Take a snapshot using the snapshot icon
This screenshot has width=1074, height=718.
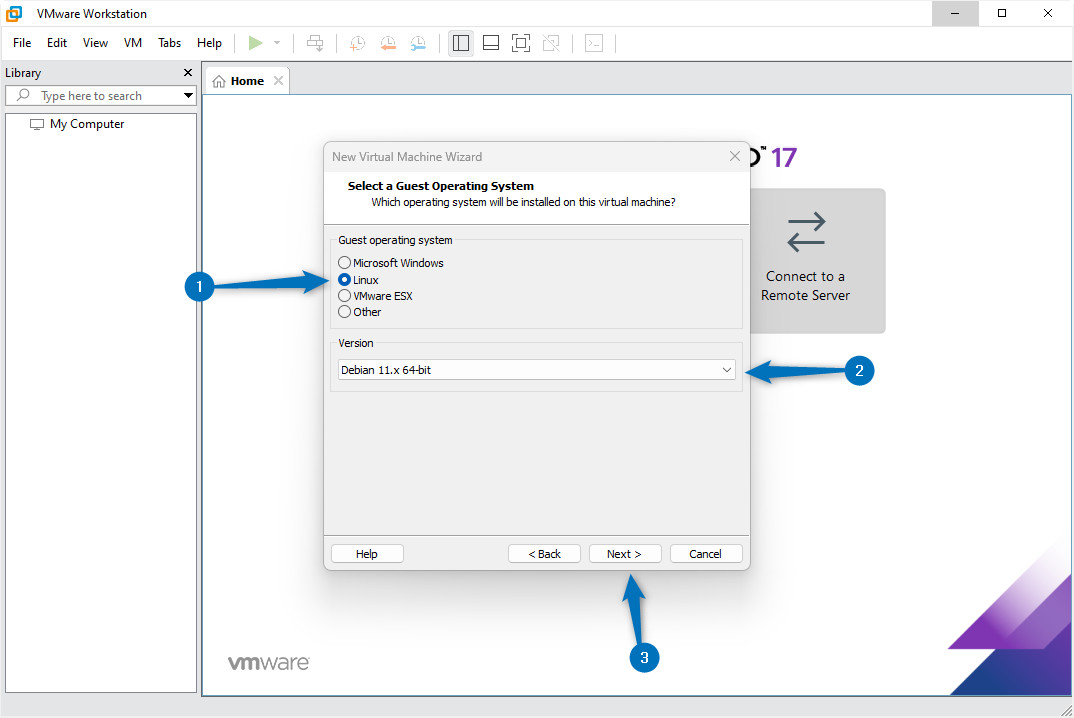coord(357,43)
